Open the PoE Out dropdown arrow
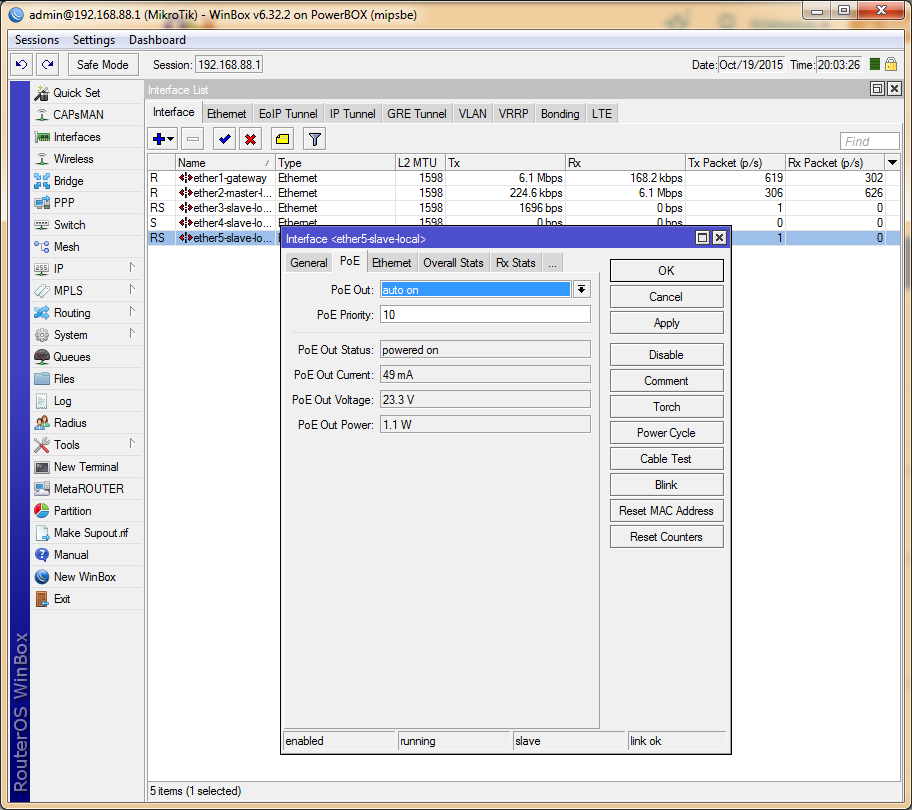This screenshot has height=810, width=912. (581, 289)
